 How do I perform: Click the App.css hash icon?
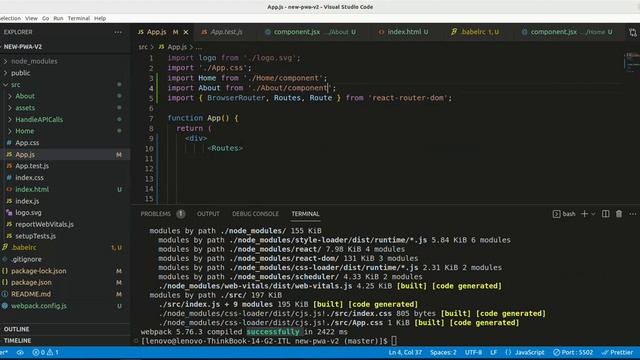(9, 143)
